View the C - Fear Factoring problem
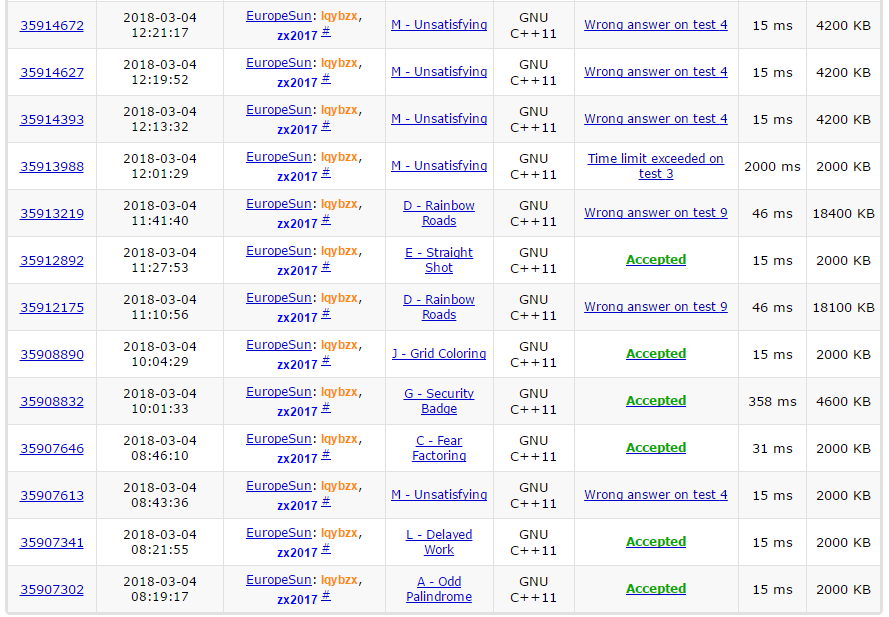The height and width of the screenshot is (617, 889). (x=439, y=448)
